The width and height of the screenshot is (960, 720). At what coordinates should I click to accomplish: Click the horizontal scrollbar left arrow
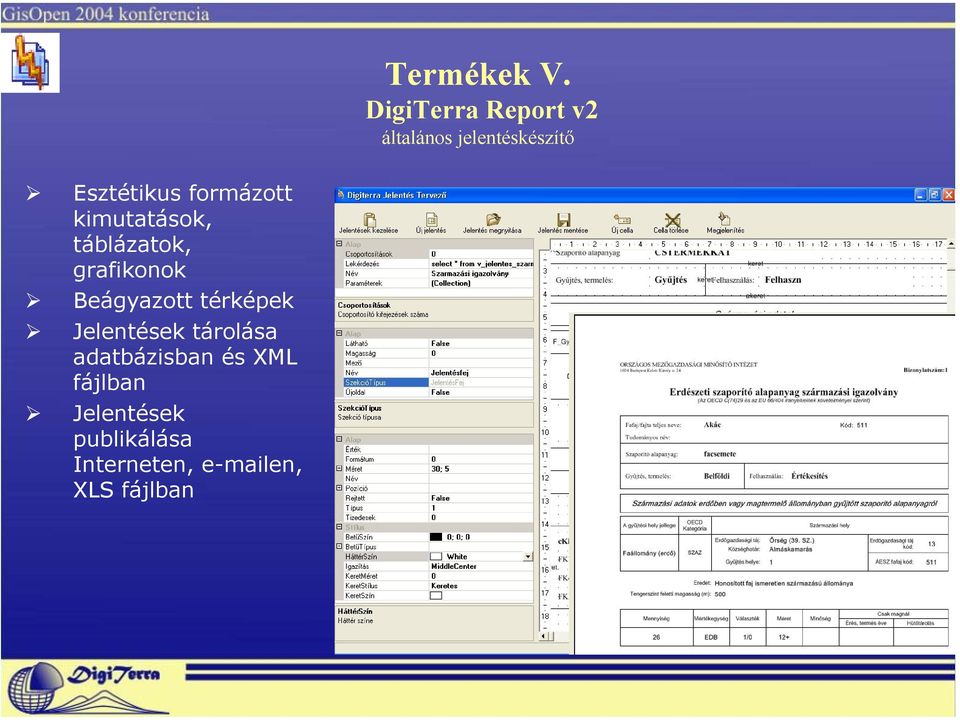coord(543,636)
